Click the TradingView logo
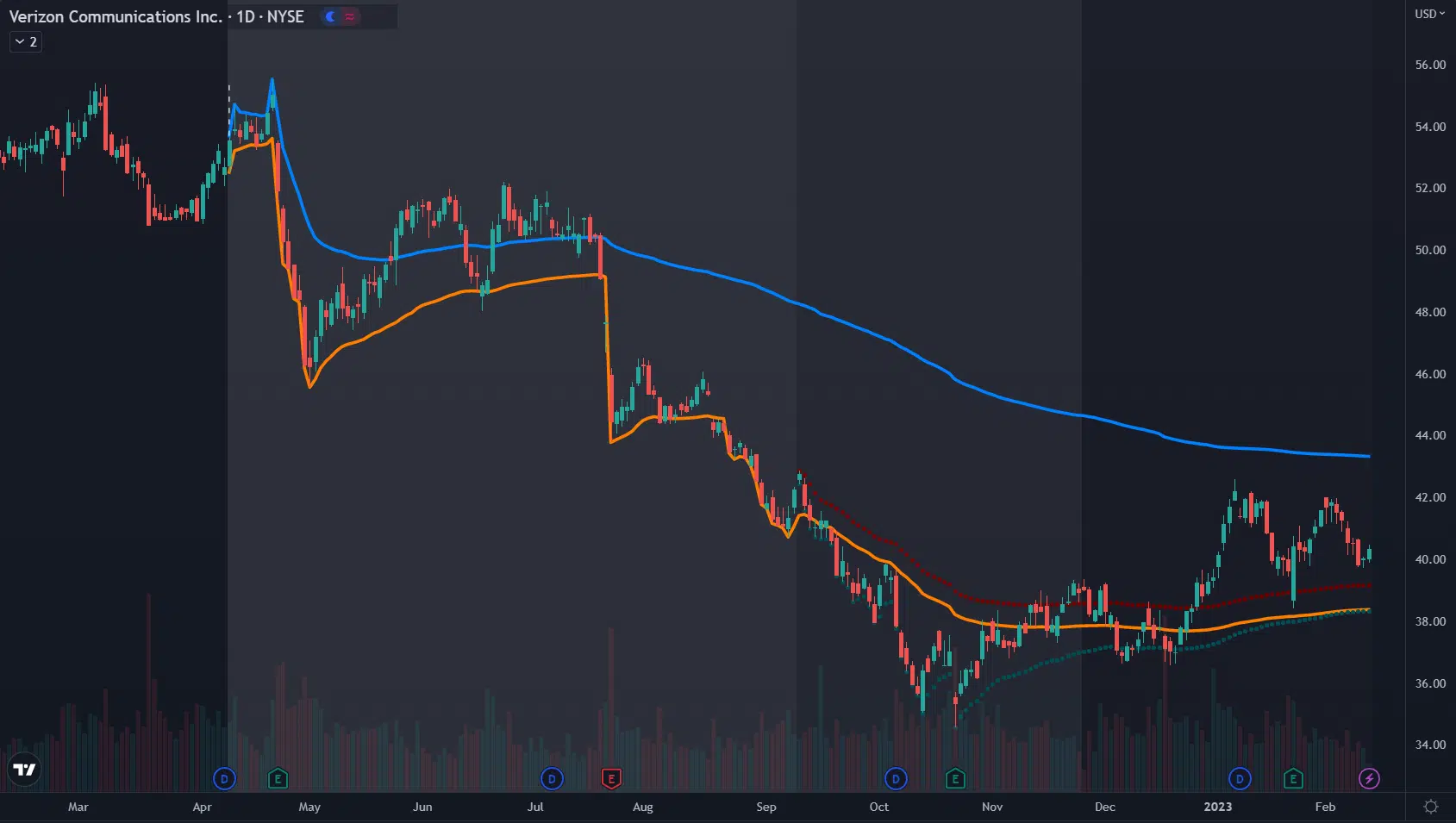 tap(24, 770)
